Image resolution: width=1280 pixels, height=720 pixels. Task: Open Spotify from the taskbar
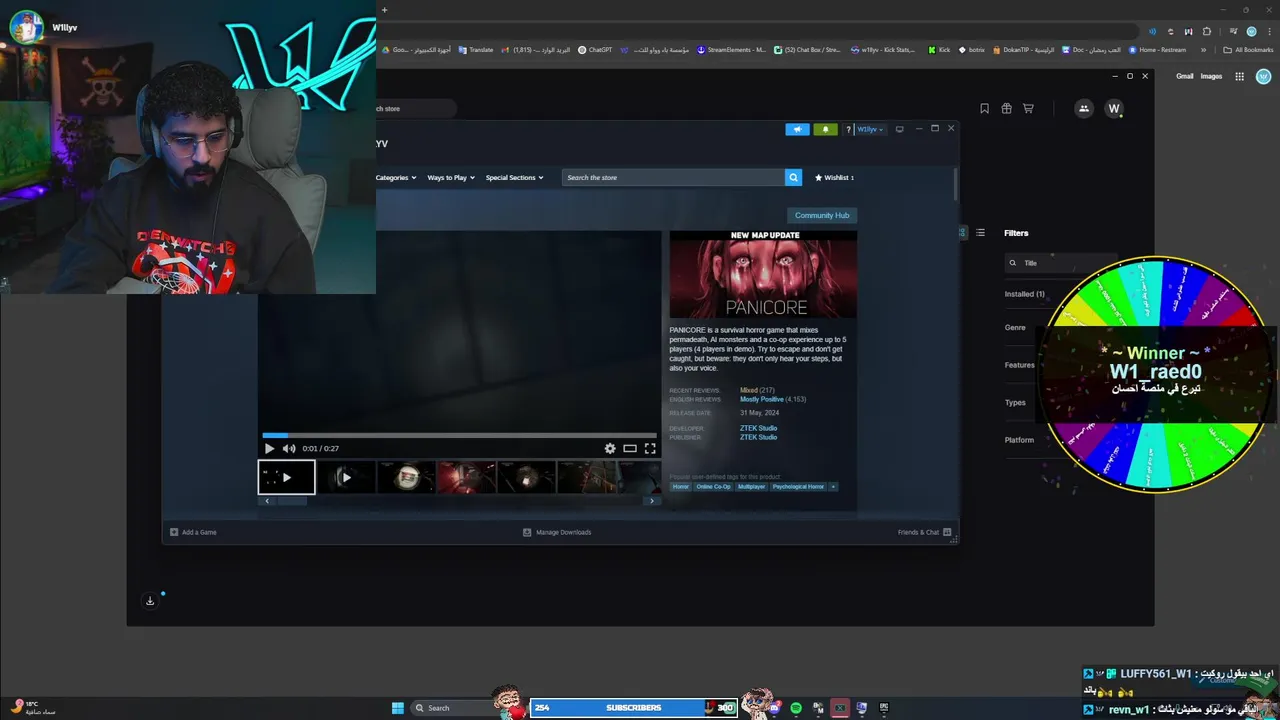pos(796,708)
